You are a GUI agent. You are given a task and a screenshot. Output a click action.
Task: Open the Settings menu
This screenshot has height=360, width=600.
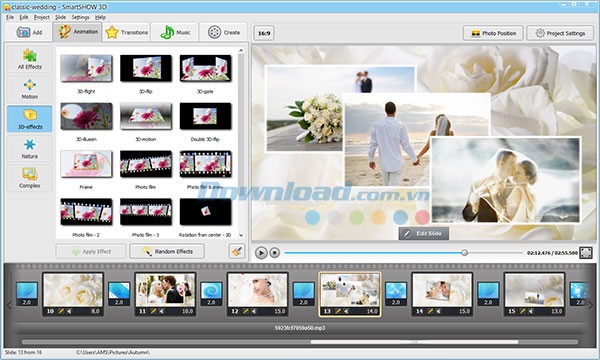click(x=80, y=17)
